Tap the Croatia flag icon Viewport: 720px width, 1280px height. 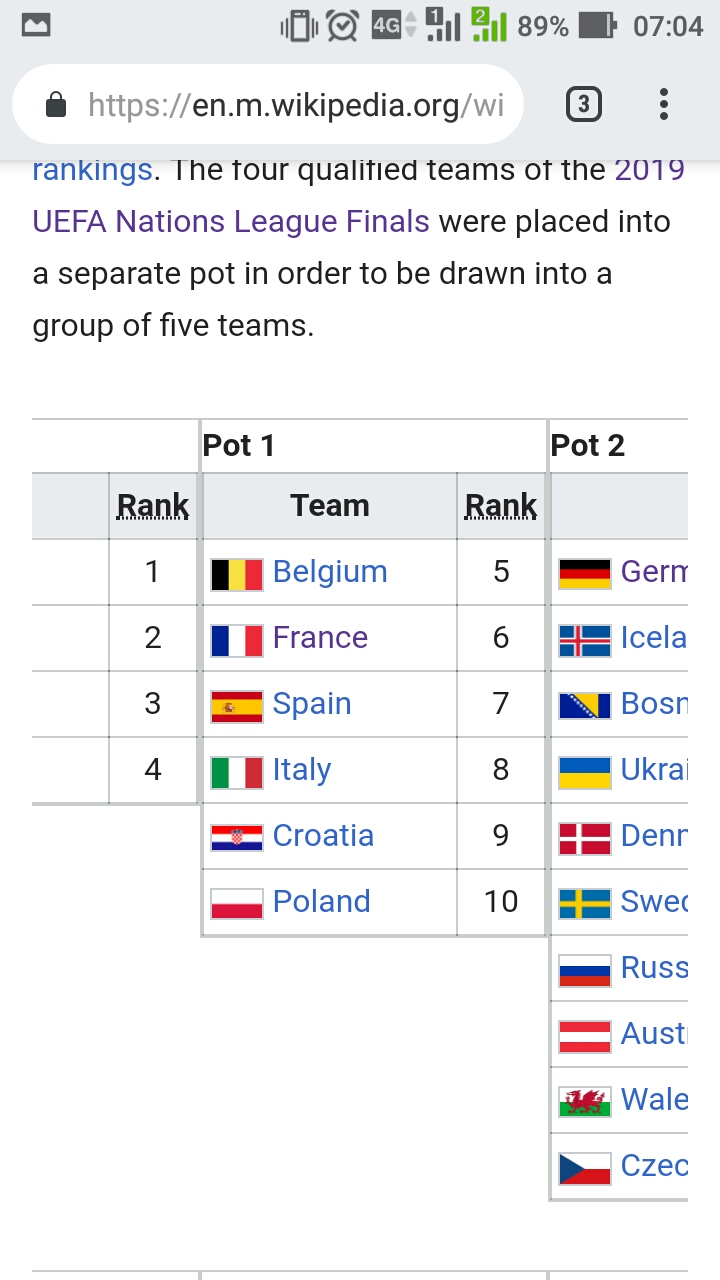tap(237, 837)
